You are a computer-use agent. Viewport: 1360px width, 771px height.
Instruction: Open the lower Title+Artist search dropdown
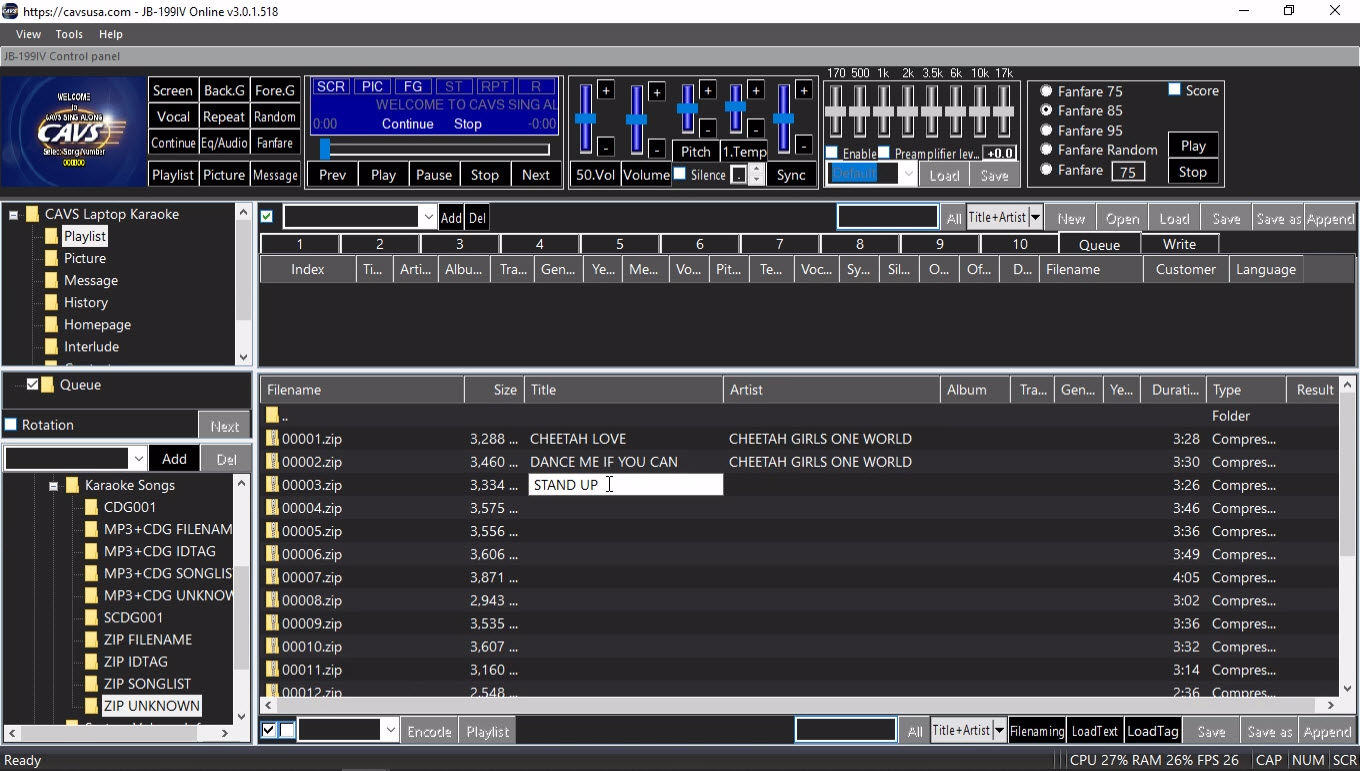(x=998, y=731)
